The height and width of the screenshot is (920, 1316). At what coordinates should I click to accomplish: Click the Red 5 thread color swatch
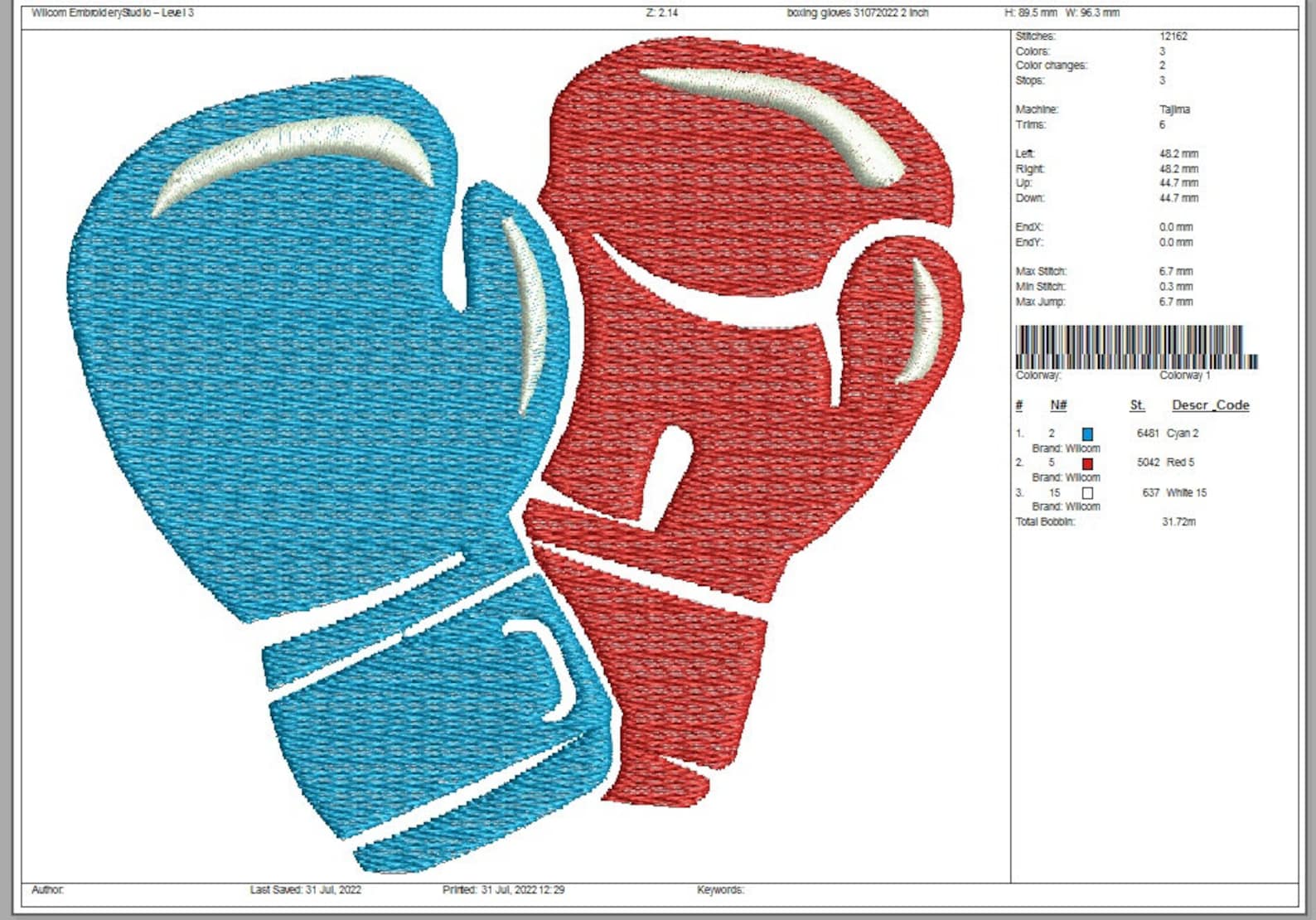click(x=1087, y=463)
